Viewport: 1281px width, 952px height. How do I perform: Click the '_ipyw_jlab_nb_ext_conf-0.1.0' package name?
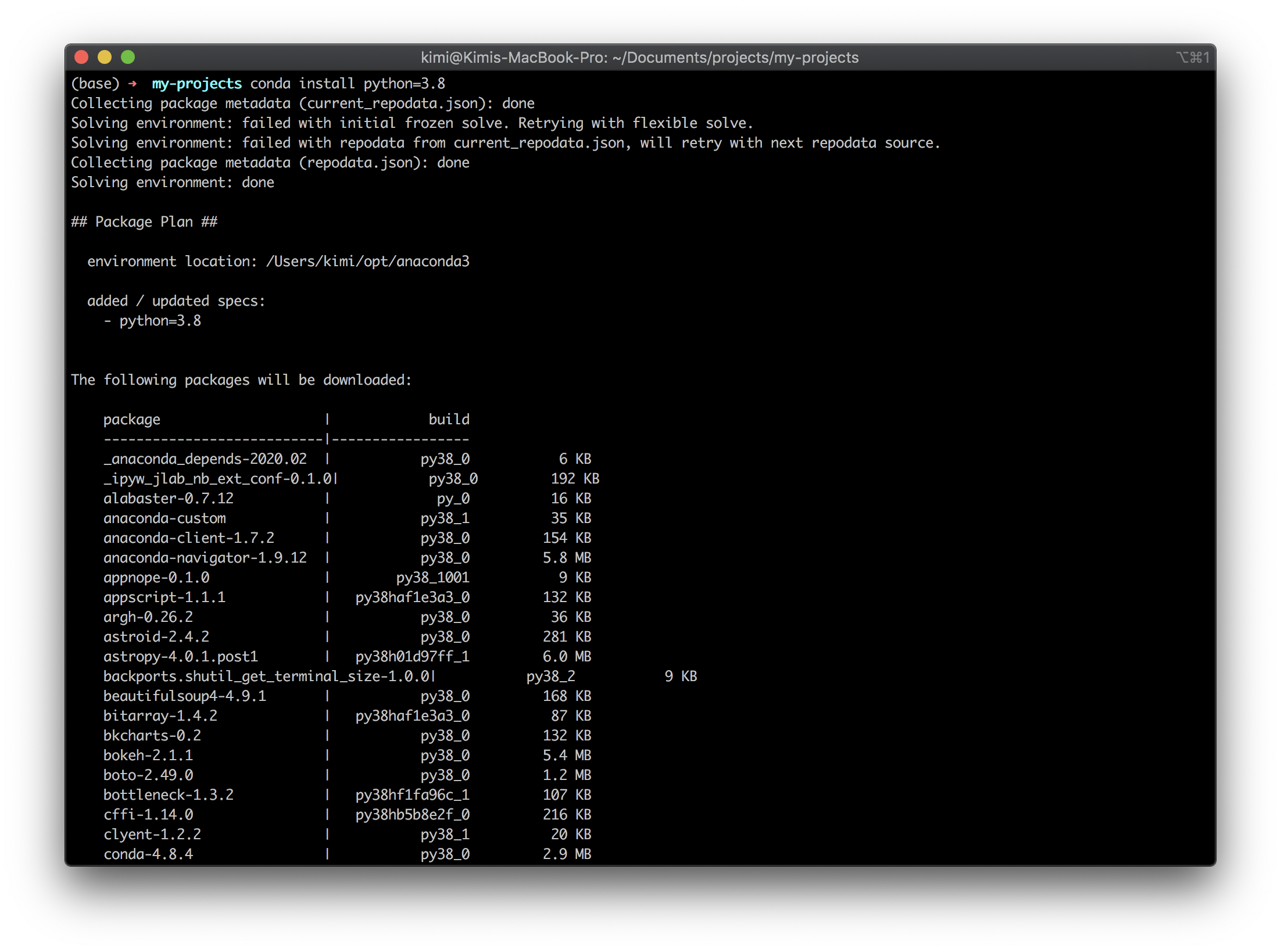pos(217,479)
